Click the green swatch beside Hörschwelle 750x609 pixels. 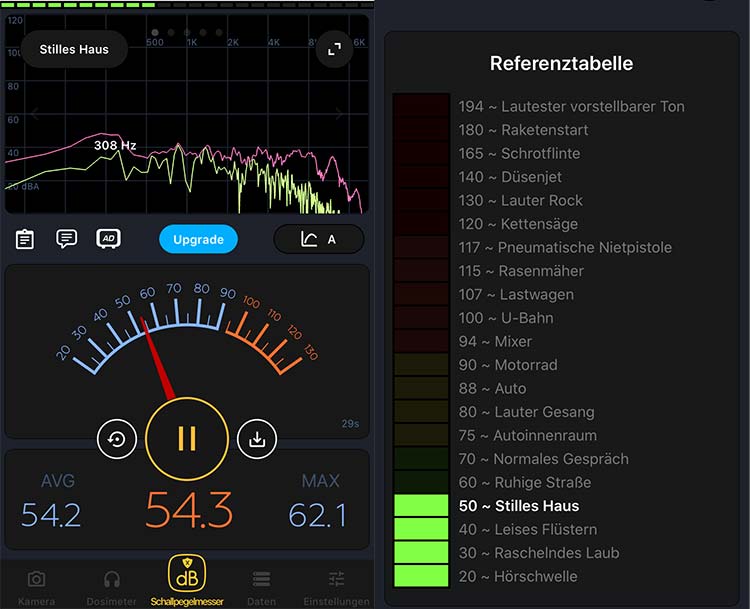click(420, 576)
